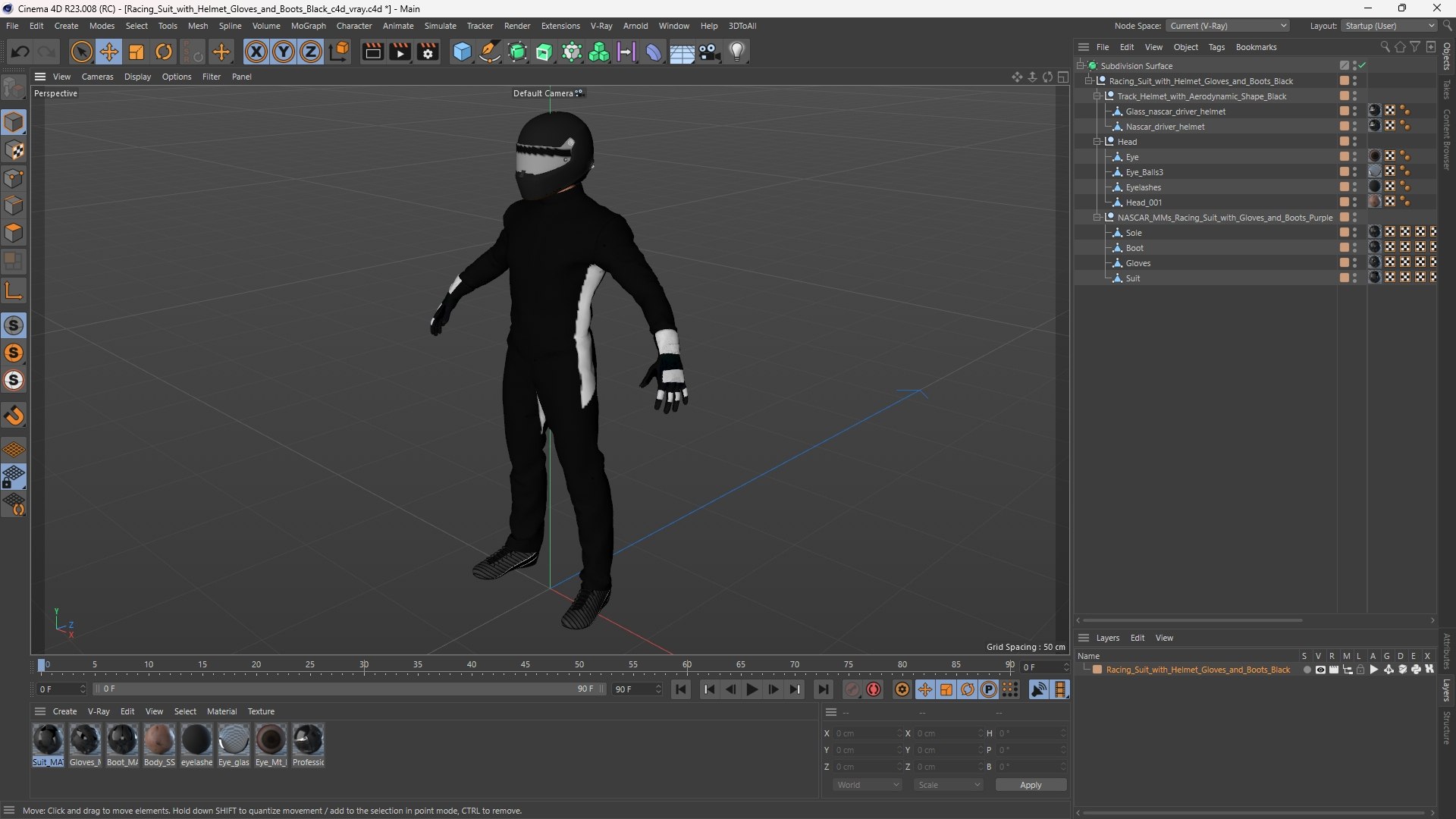Screen dimensions: 1456x819
Task: Switch to Points mode
Action: [x=14, y=178]
